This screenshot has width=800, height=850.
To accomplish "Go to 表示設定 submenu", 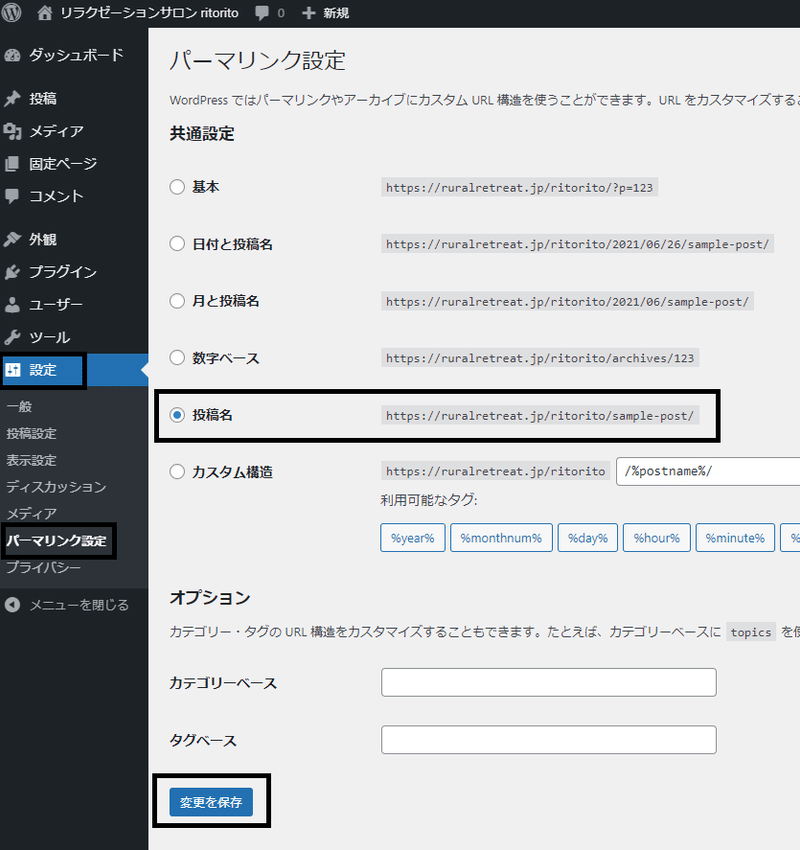I will (31, 460).
